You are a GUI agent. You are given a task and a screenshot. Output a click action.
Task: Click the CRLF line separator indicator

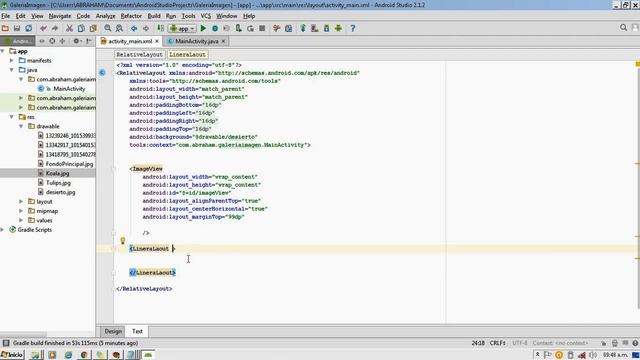pos(498,343)
